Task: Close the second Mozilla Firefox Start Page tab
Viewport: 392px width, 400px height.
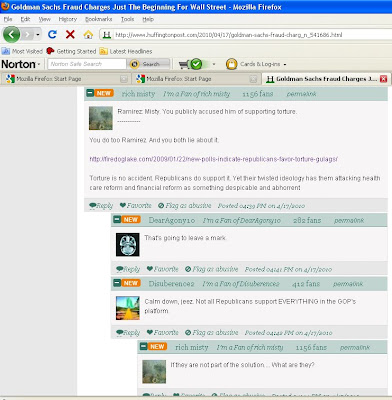Action: coord(253,79)
